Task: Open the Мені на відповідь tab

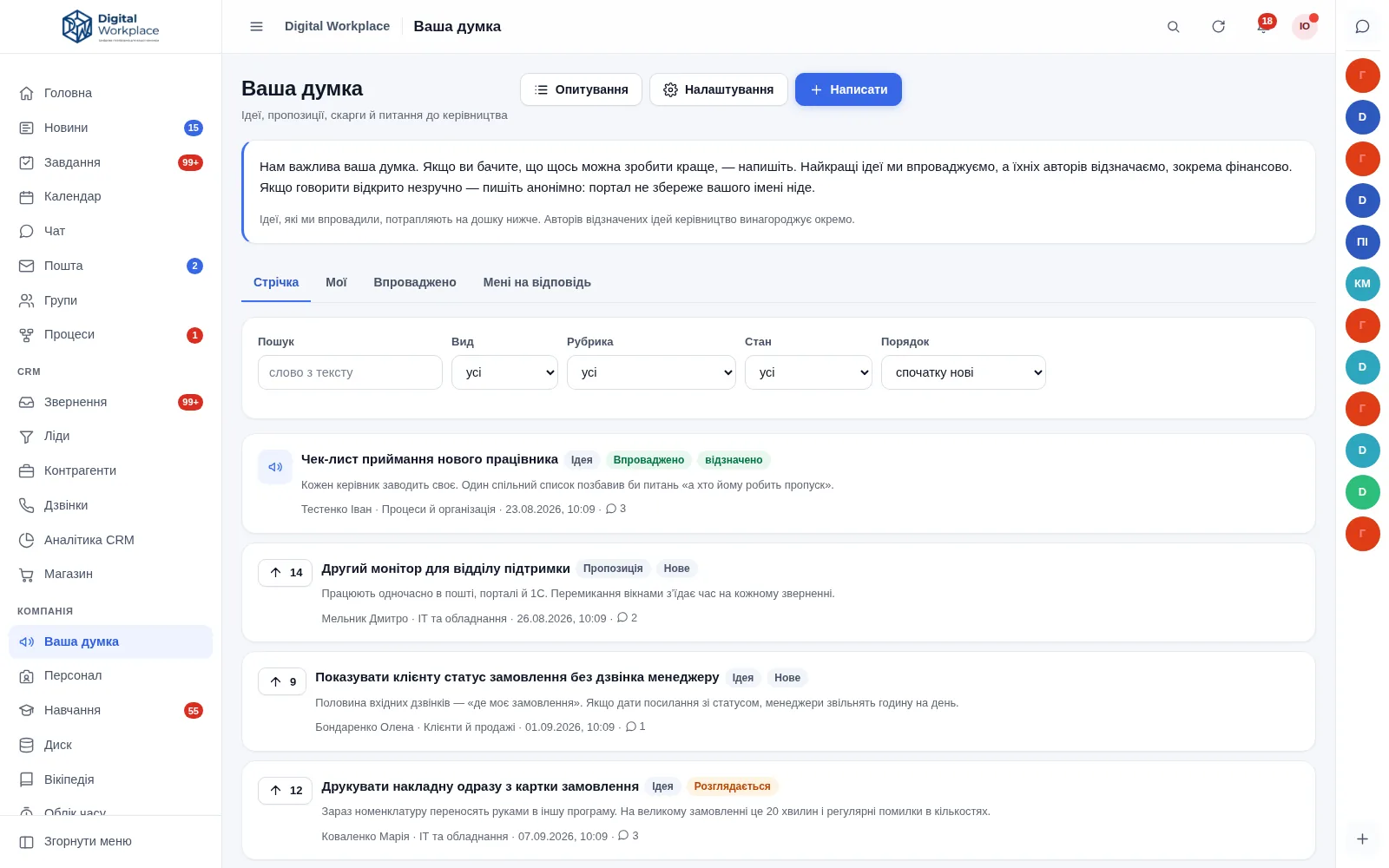Action: (537, 282)
